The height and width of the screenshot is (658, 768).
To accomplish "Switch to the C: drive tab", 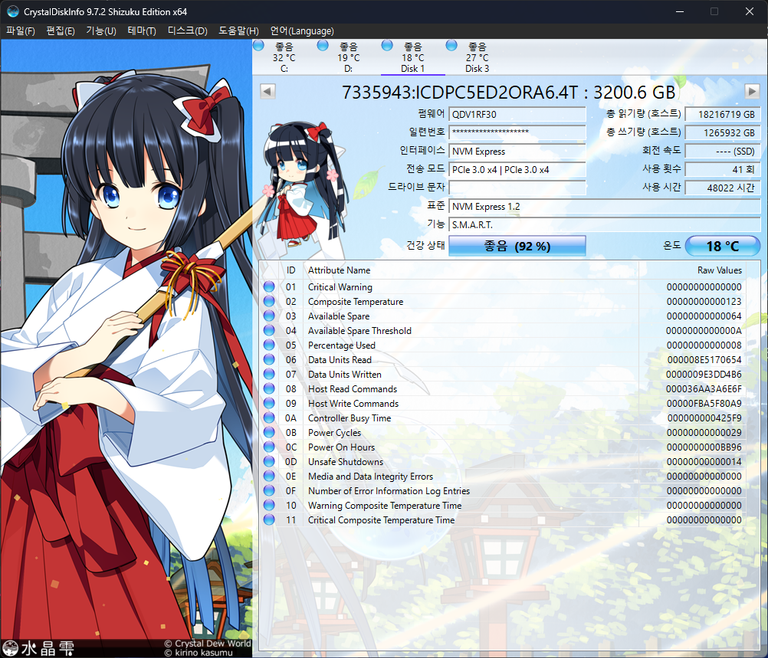I will 284,57.
